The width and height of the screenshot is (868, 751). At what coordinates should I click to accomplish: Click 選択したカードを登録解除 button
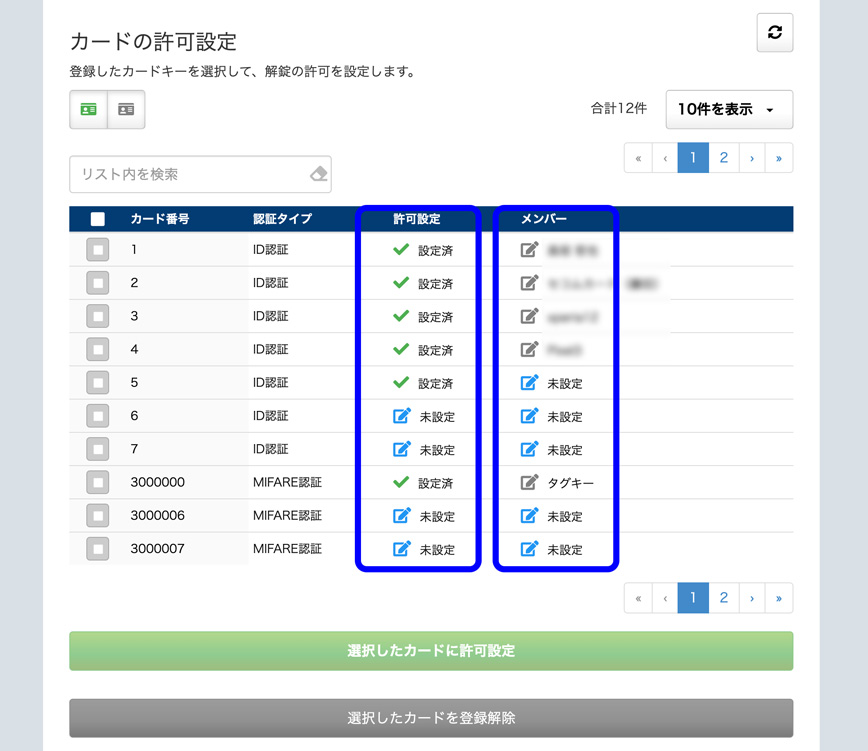431,718
